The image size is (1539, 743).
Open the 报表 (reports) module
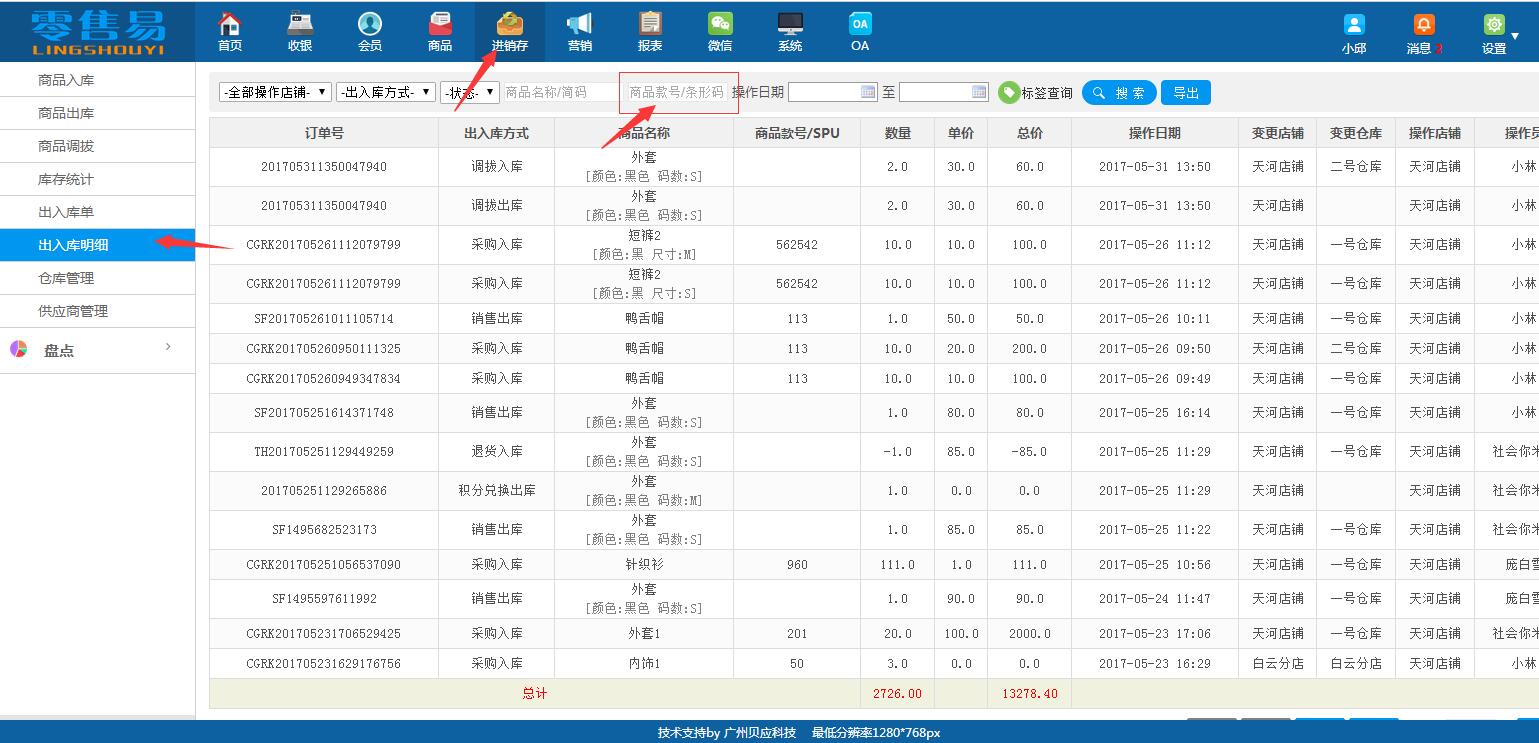pyautogui.click(x=649, y=30)
